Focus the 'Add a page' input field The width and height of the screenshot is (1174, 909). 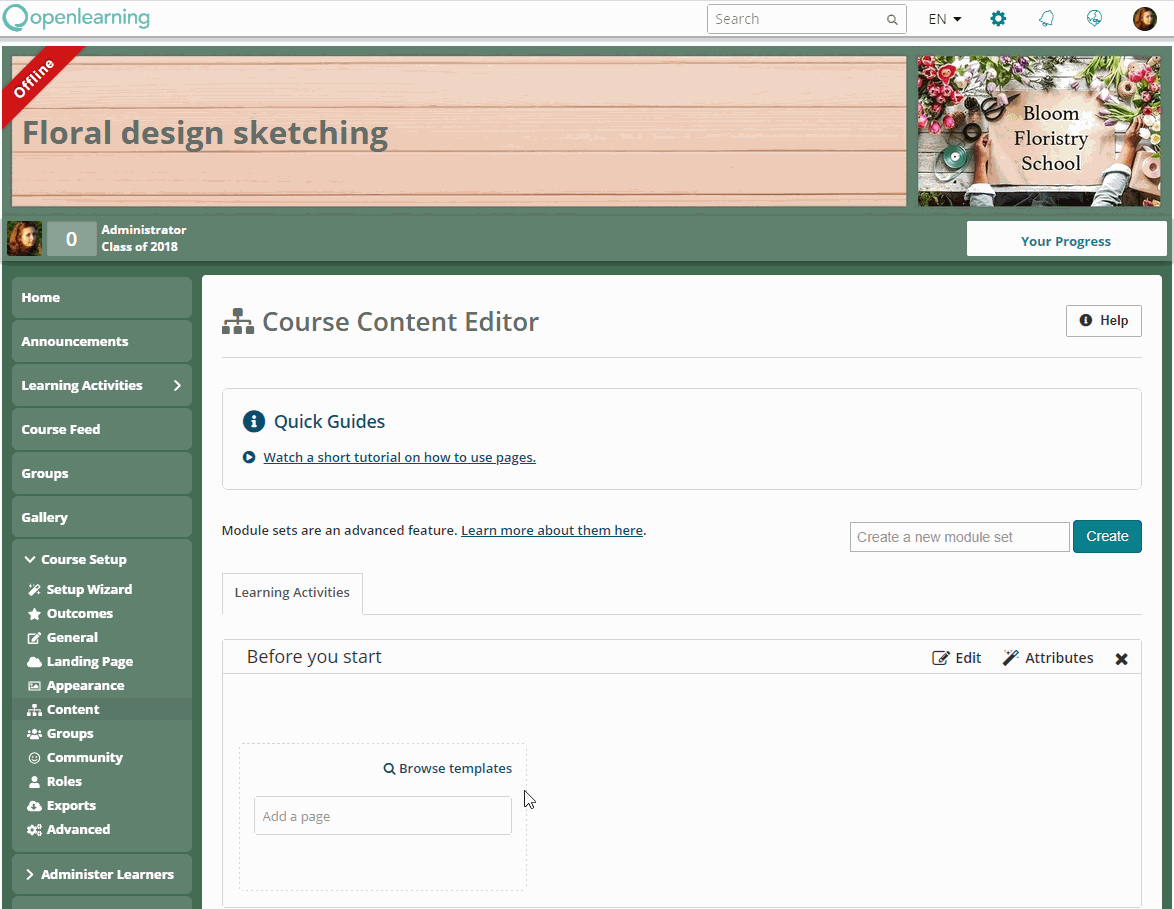[382, 816]
